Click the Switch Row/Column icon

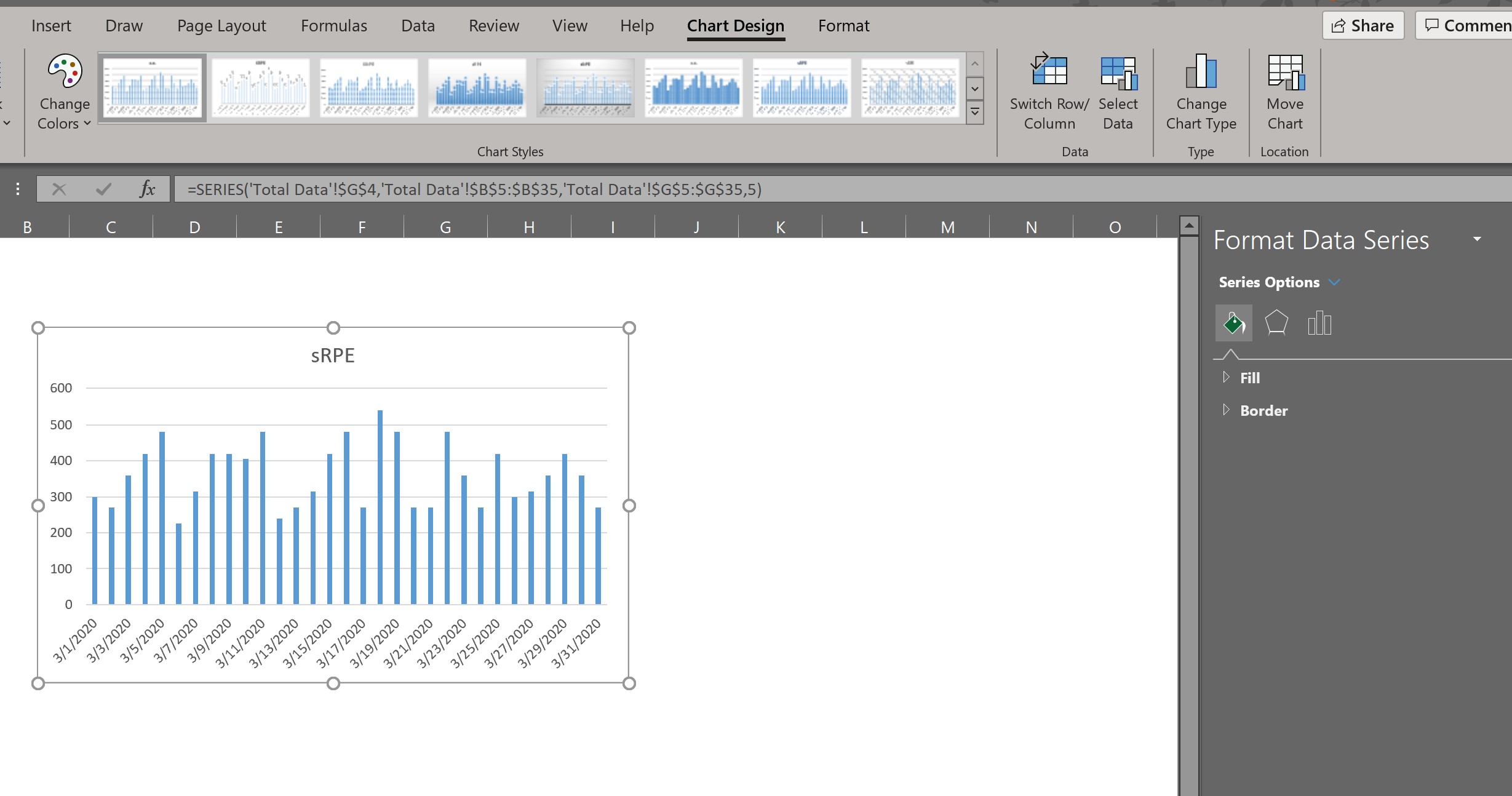(x=1049, y=71)
